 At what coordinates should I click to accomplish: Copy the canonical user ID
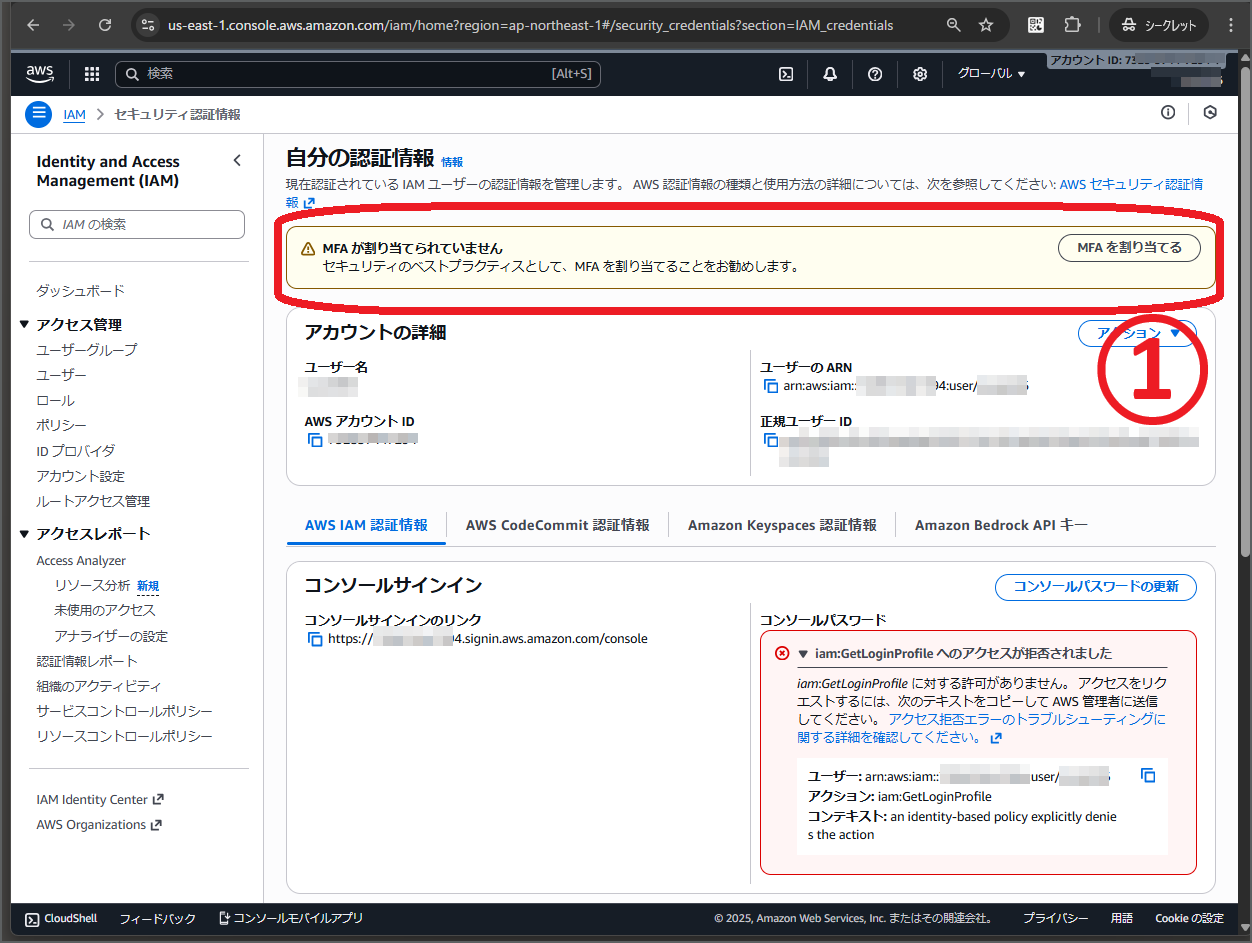point(771,440)
